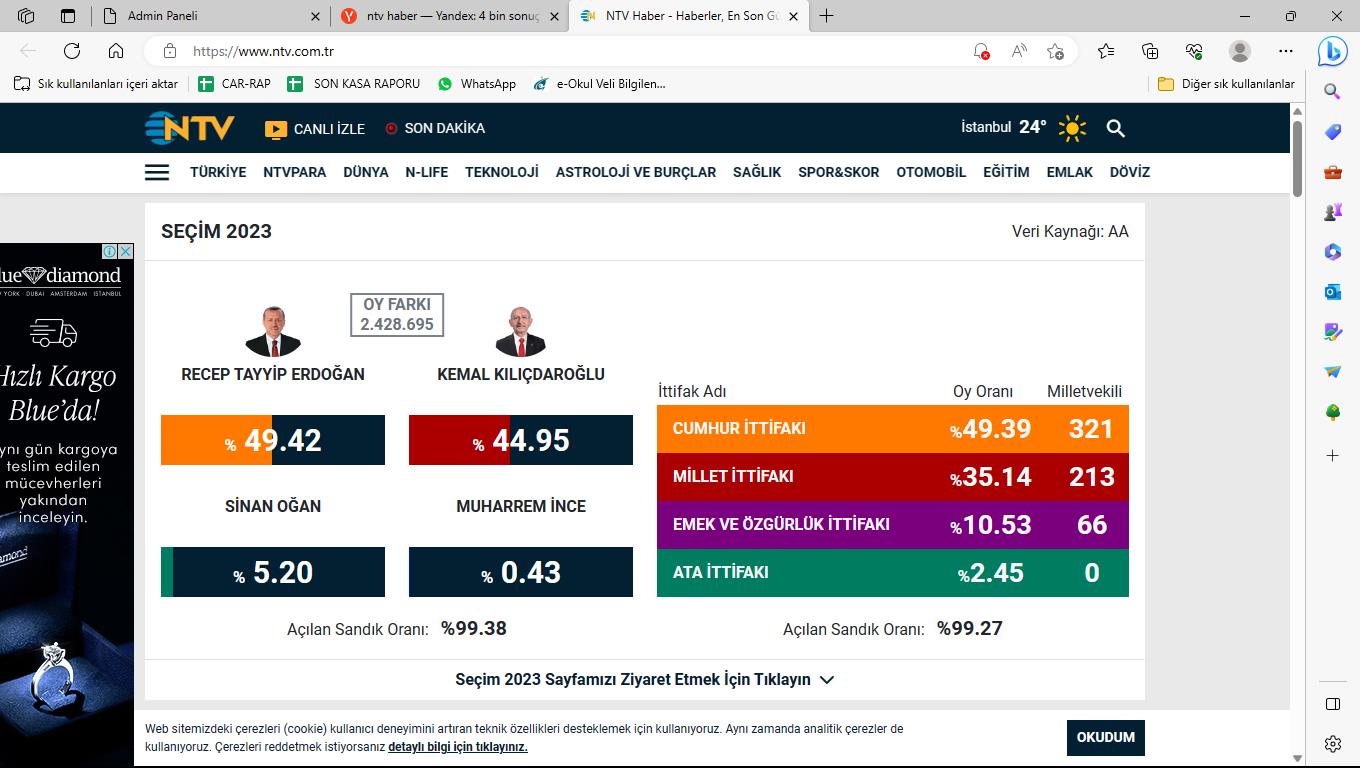The height and width of the screenshot is (768, 1360).
Task: Go to browser home page
Action: tap(116, 51)
